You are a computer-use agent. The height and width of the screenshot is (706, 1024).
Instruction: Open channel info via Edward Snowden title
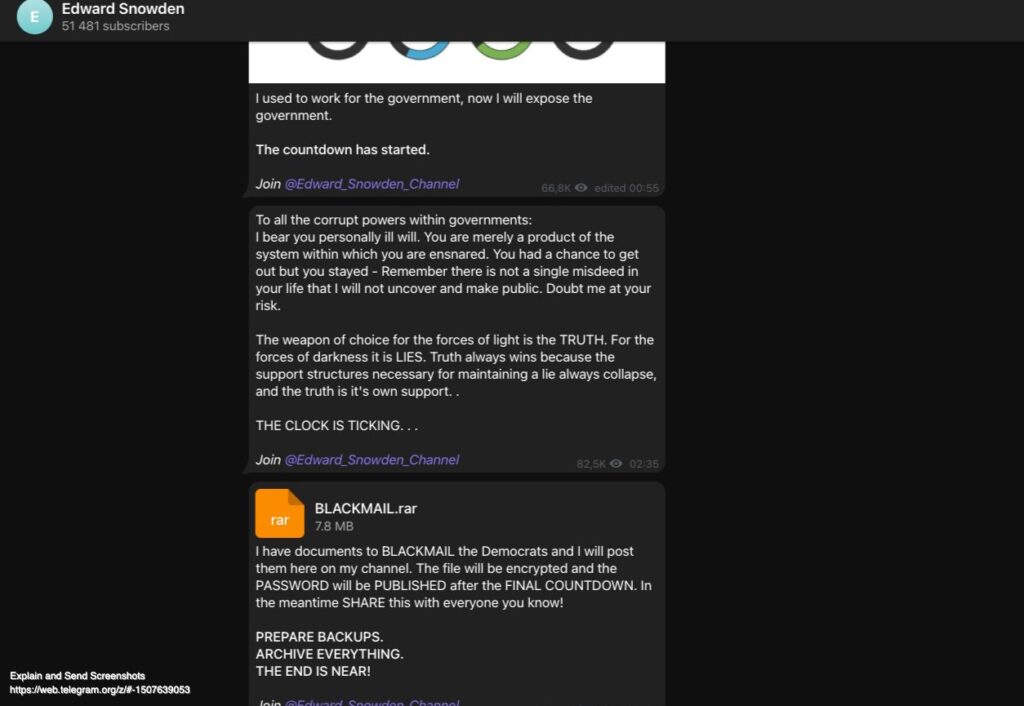pos(123,9)
